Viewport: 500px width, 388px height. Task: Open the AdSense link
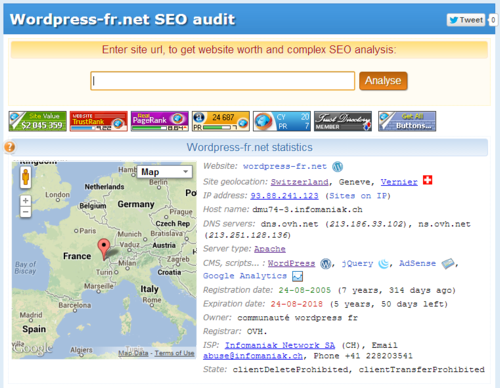click(x=417, y=263)
